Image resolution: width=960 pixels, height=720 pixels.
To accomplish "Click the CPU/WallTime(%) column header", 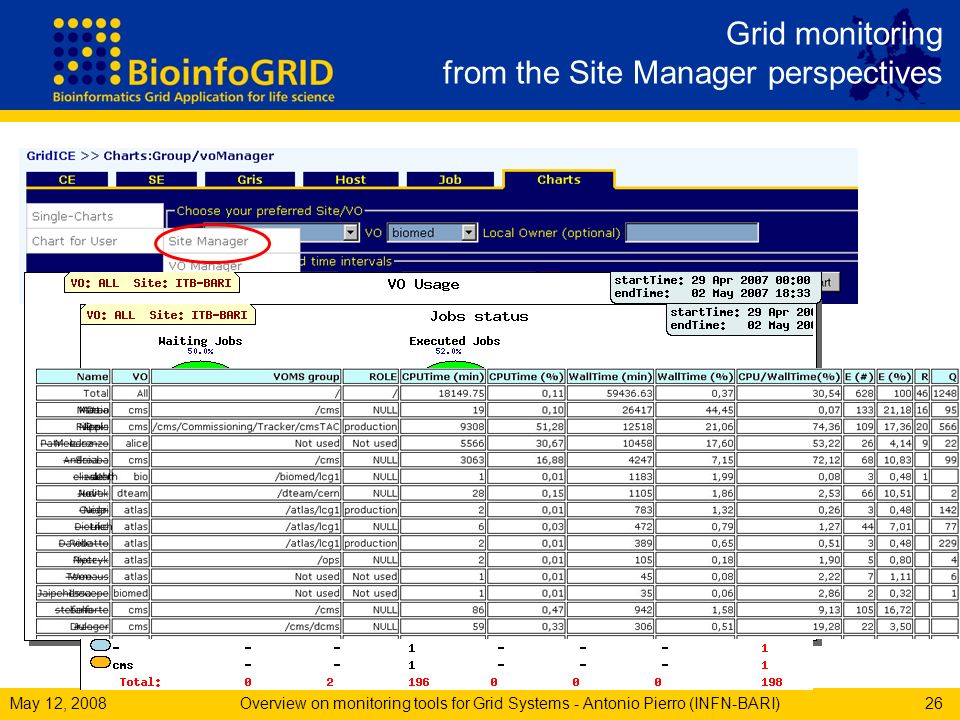I will (789, 377).
